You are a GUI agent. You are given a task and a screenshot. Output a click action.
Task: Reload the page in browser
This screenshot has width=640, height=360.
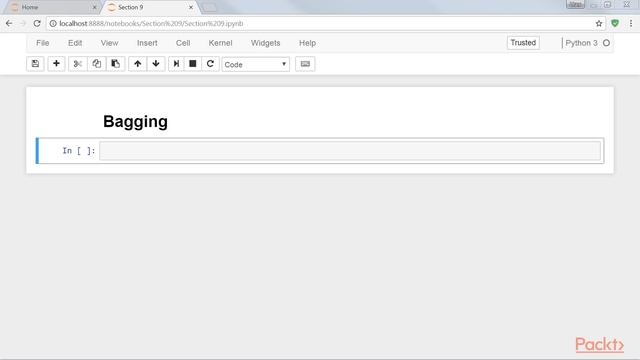pyautogui.click(x=37, y=24)
